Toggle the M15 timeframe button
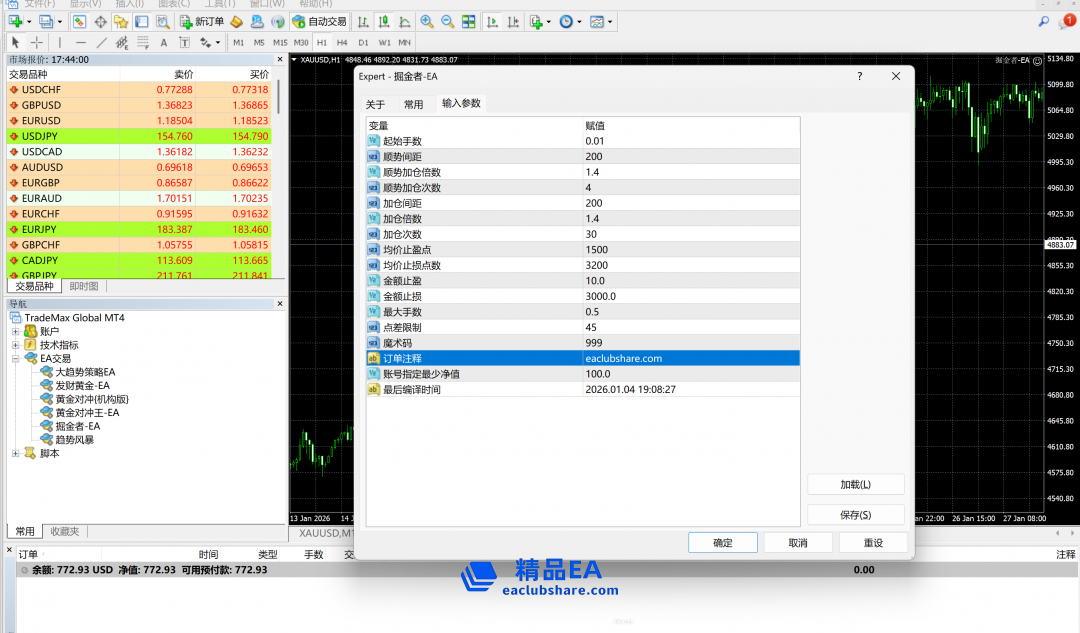This screenshot has width=1080, height=633. point(280,42)
